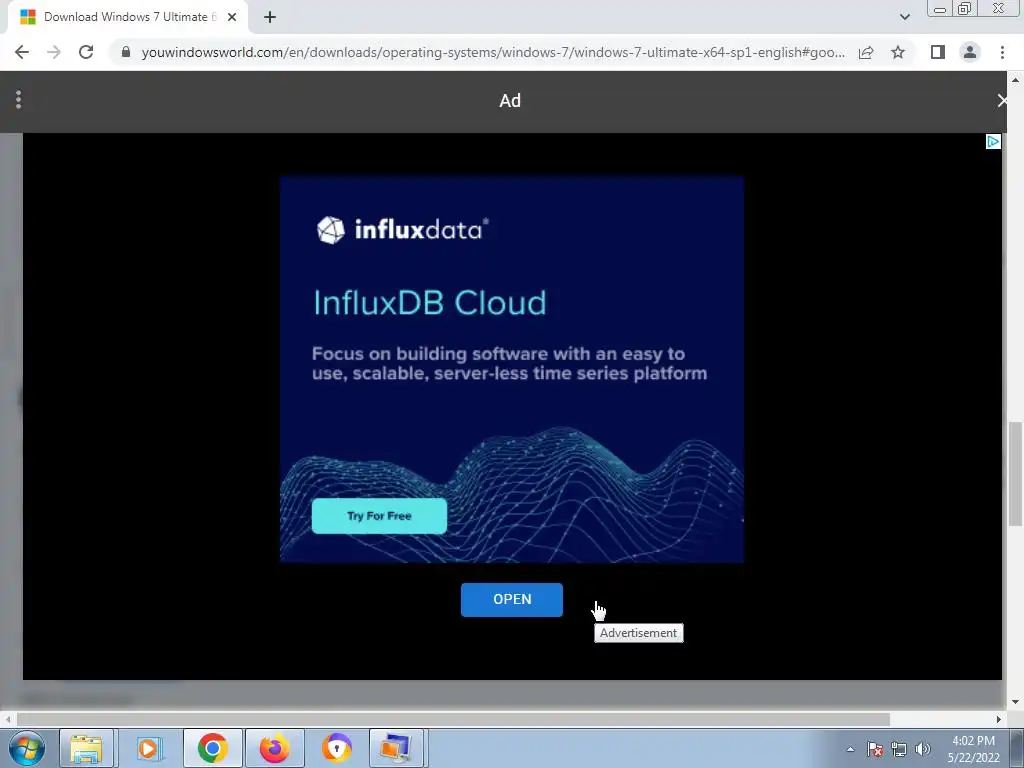Click the scroll down arrow
The image size is (1024, 768).
tap(1015, 702)
